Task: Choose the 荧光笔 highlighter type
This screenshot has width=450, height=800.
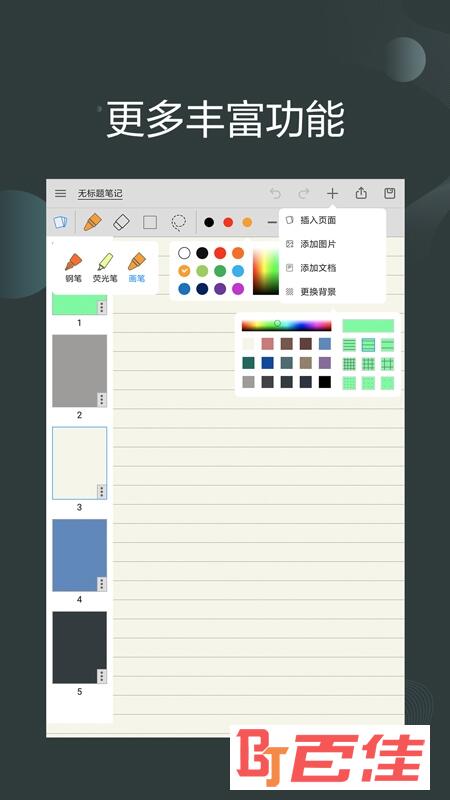Action: point(105,268)
